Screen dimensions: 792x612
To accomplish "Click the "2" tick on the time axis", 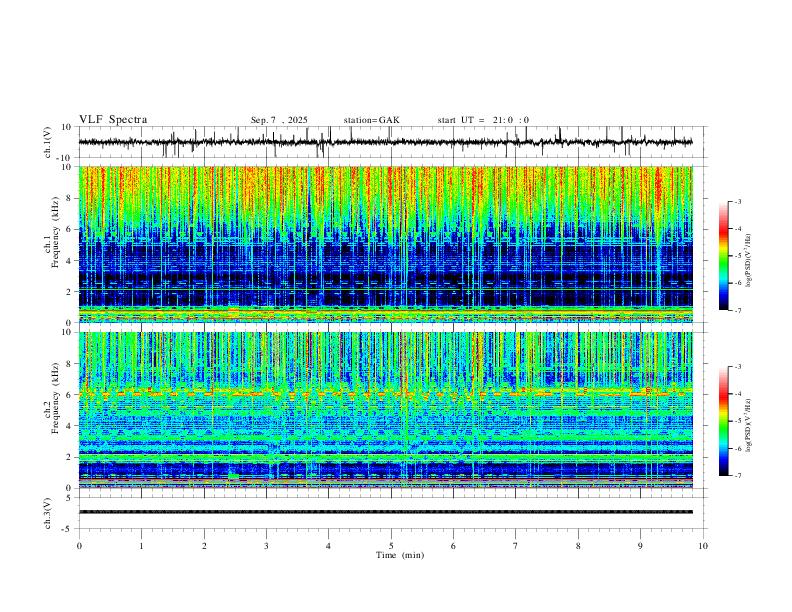I will click(204, 546).
